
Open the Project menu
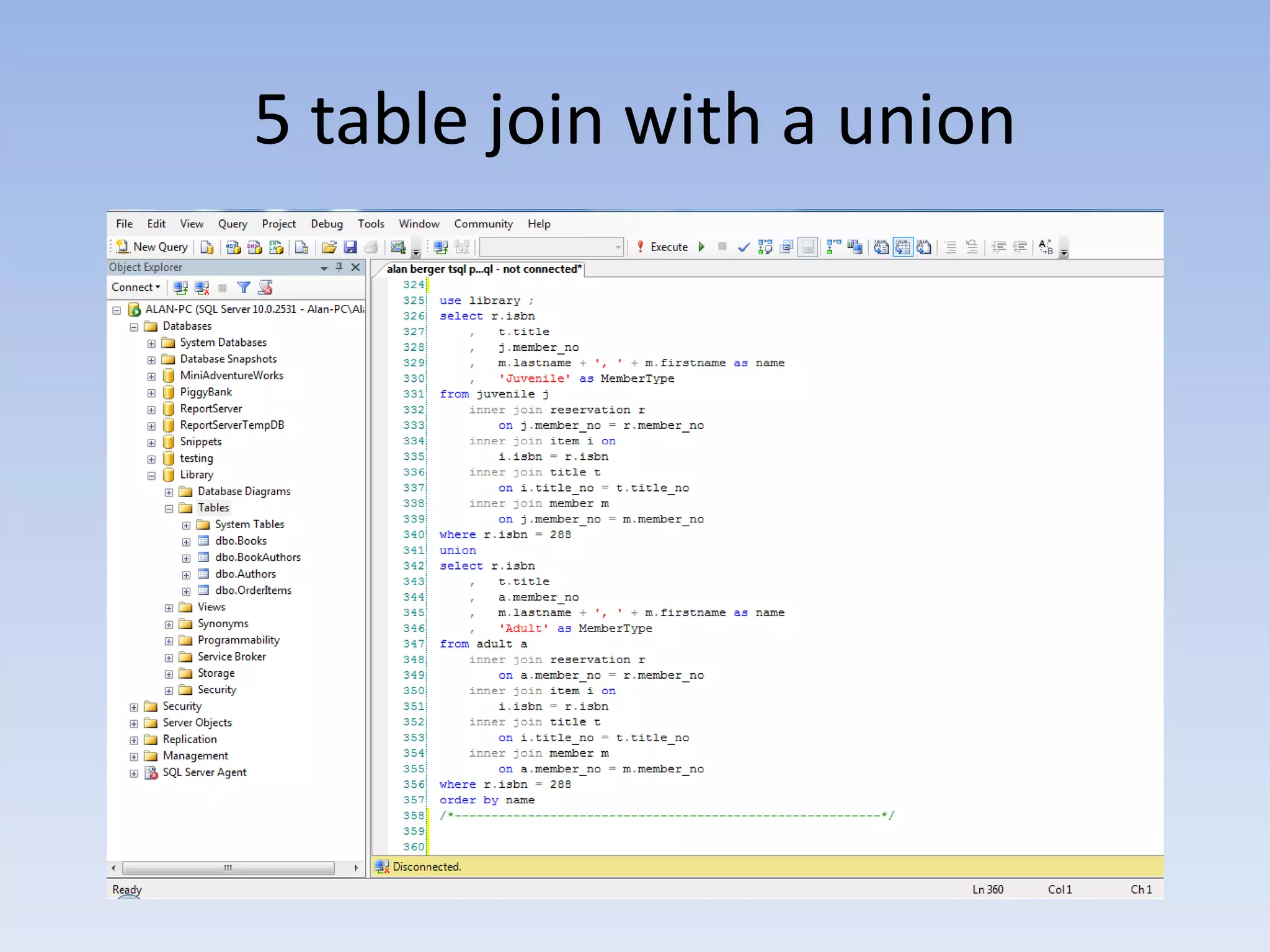[x=278, y=224]
